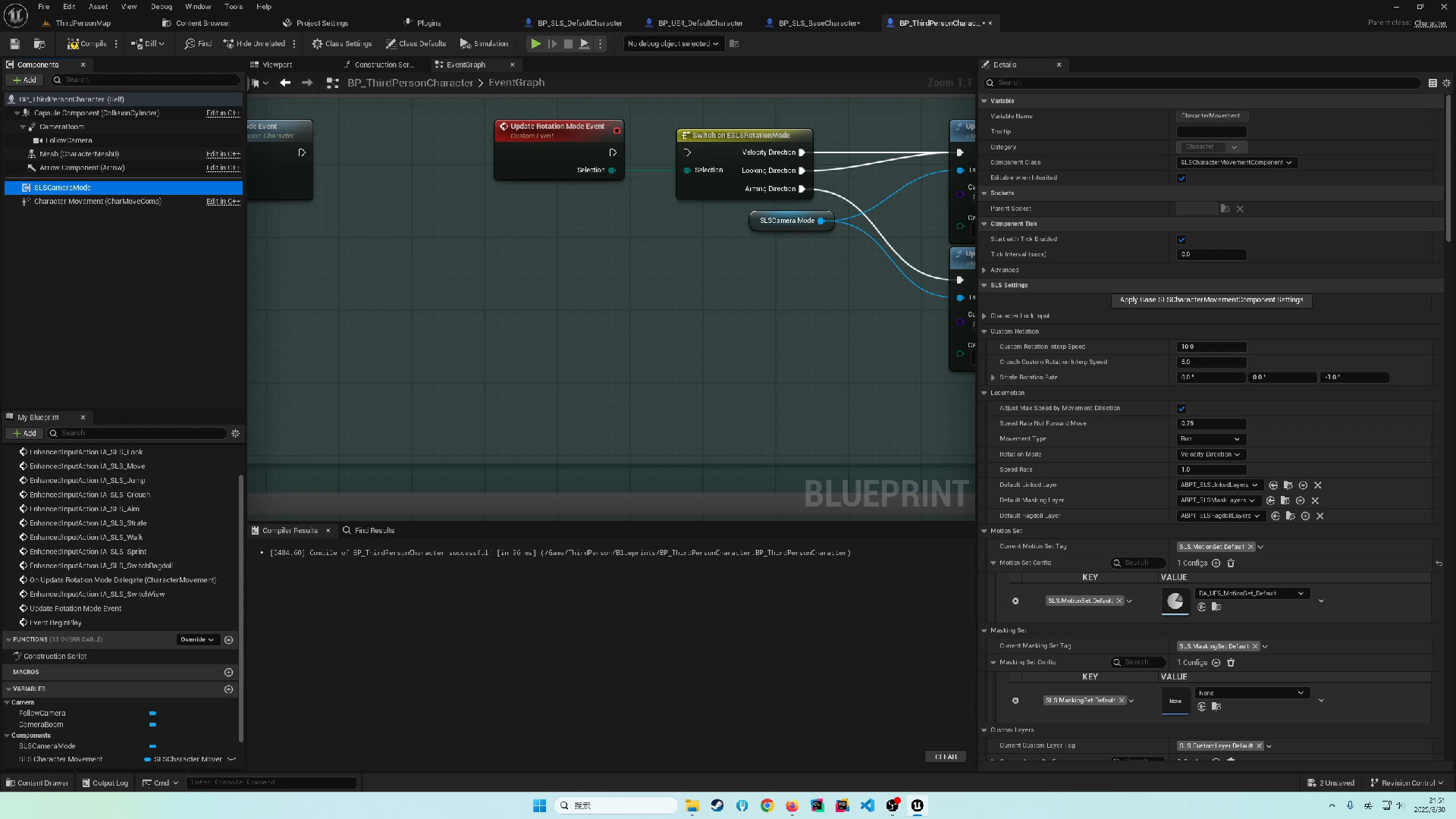
Task: Open the Window menu
Action: [x=198, y=6]
